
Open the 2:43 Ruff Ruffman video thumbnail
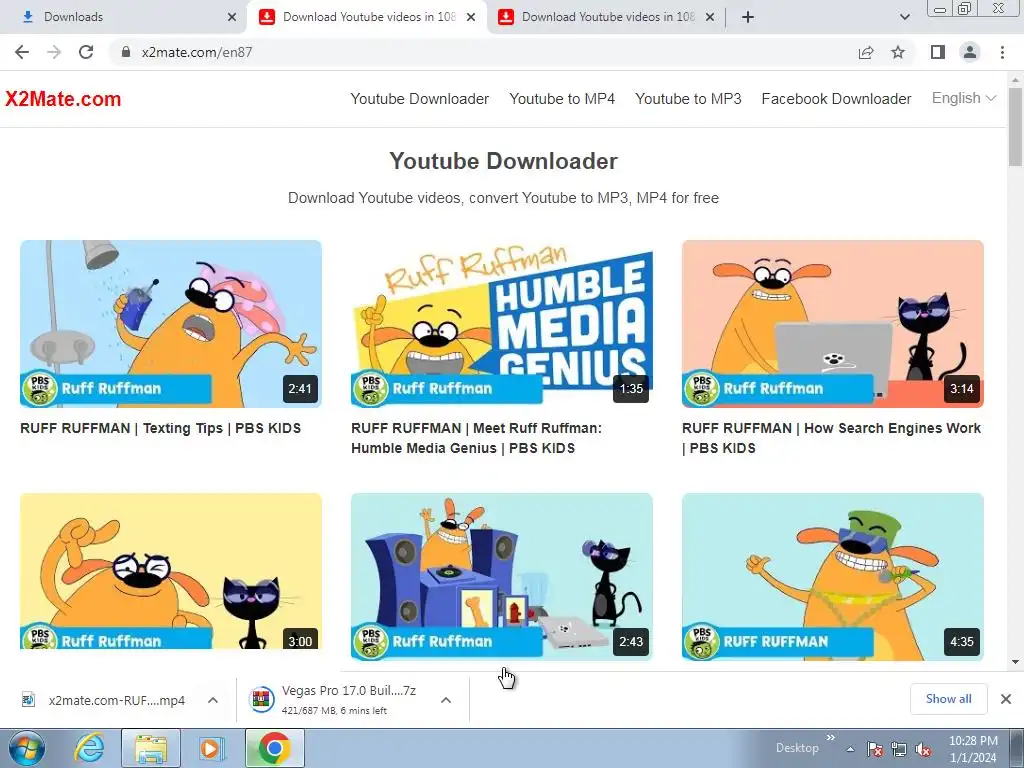point(502,577)
